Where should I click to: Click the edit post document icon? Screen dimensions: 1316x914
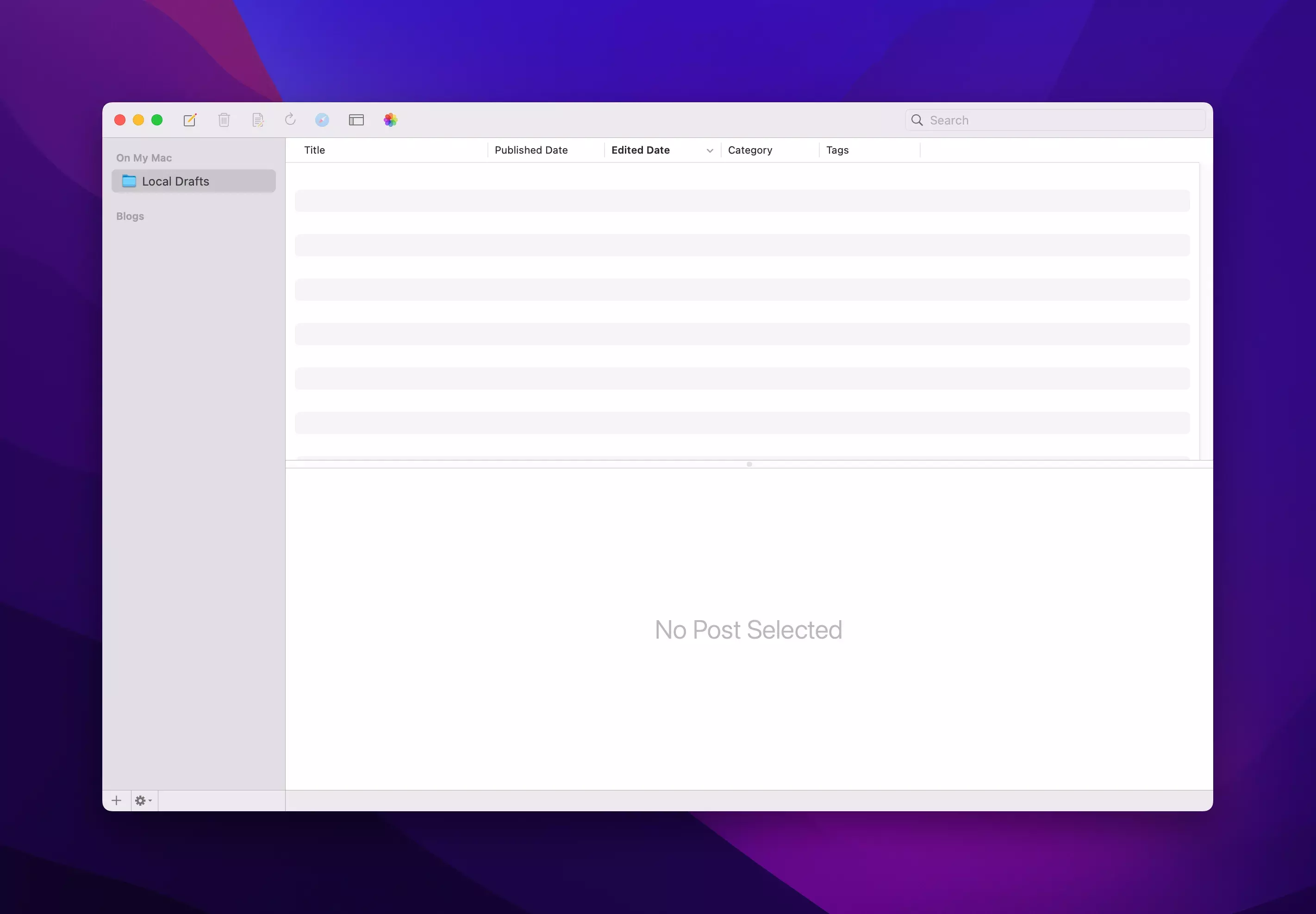[258, 120]
